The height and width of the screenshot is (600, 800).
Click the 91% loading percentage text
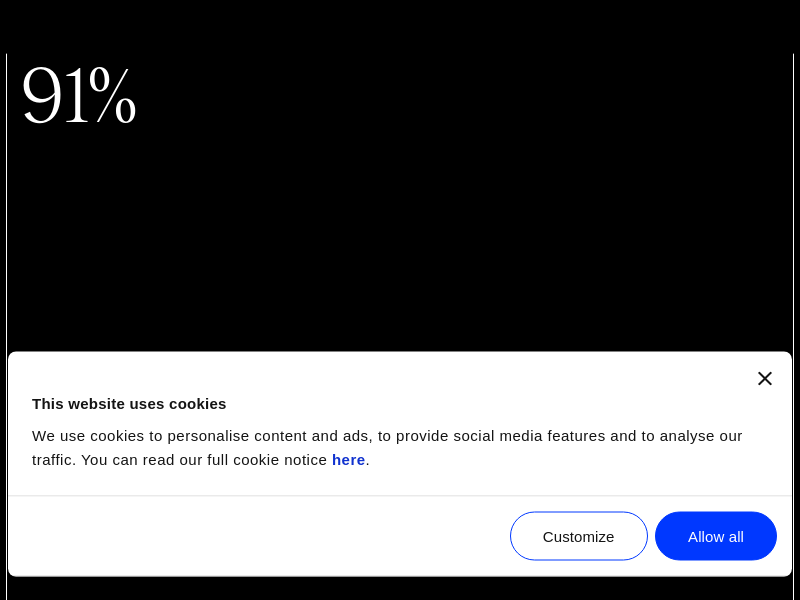(78, 96)
